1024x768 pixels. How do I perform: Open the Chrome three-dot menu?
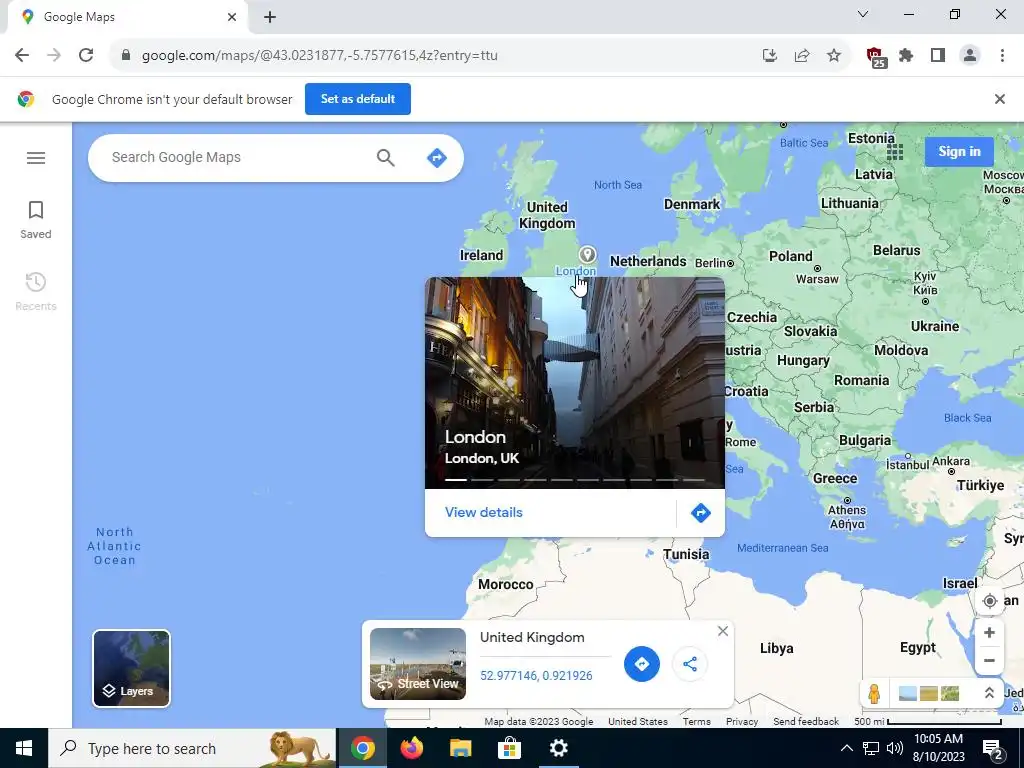[x=1002, y=56]
